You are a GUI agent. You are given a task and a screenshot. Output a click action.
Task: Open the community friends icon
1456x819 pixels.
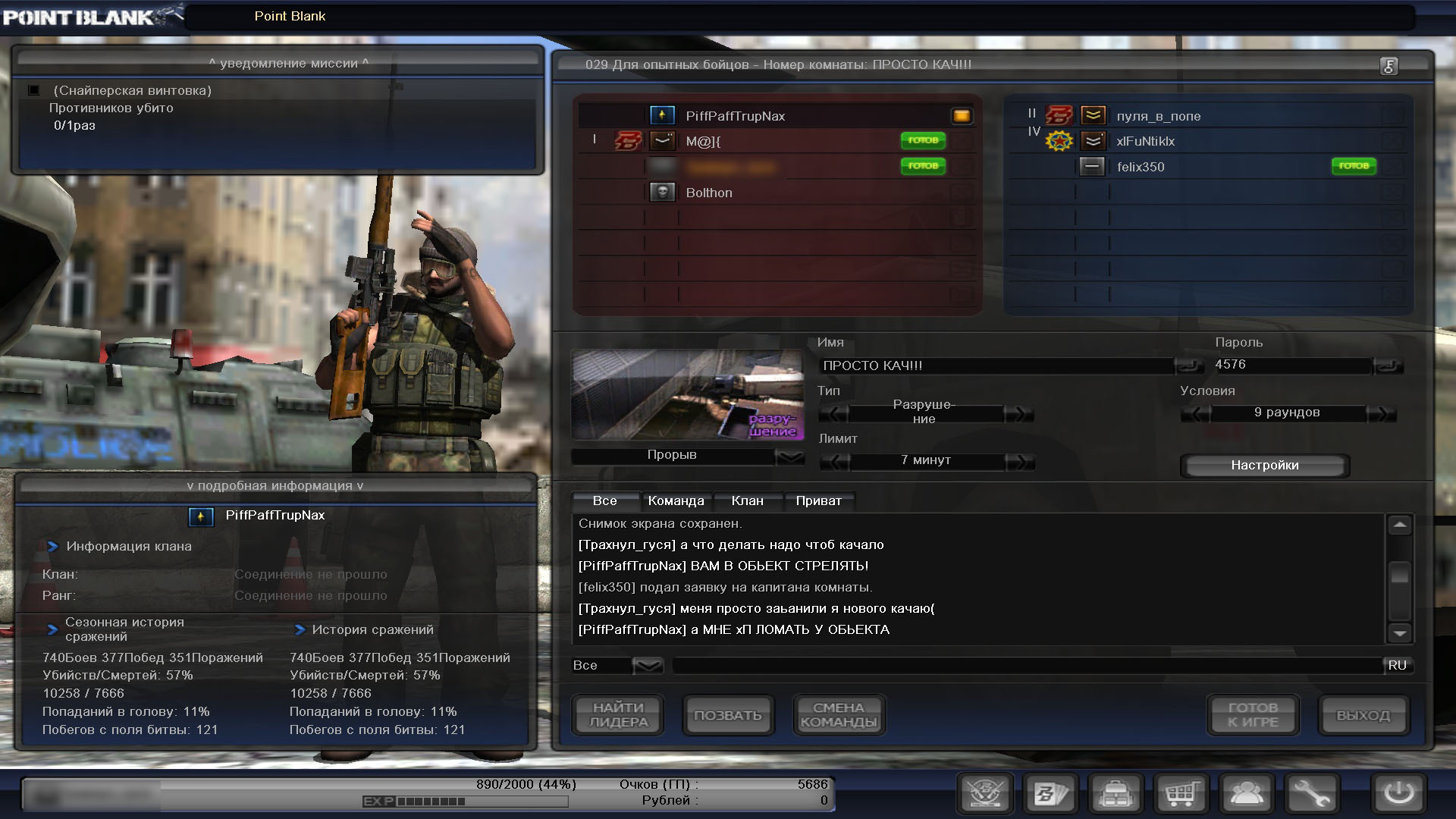[1246, 794]
